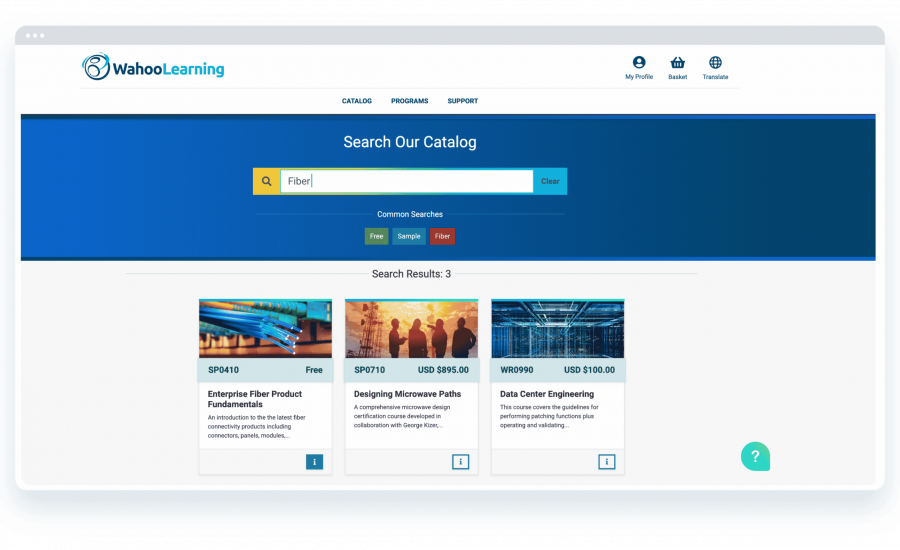Open the Support menu

(x=462, y=101)
